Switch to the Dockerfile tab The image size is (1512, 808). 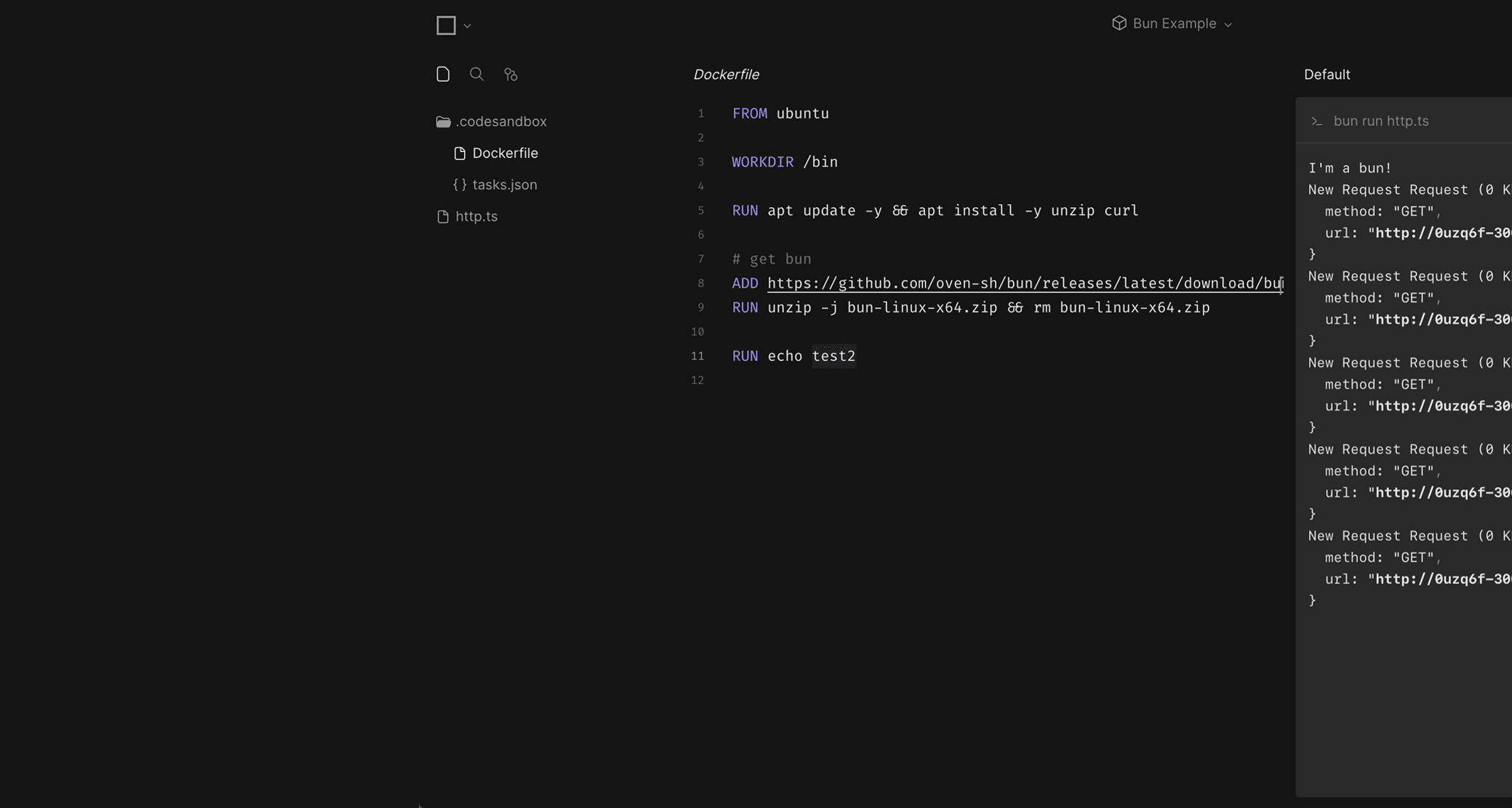726,74
